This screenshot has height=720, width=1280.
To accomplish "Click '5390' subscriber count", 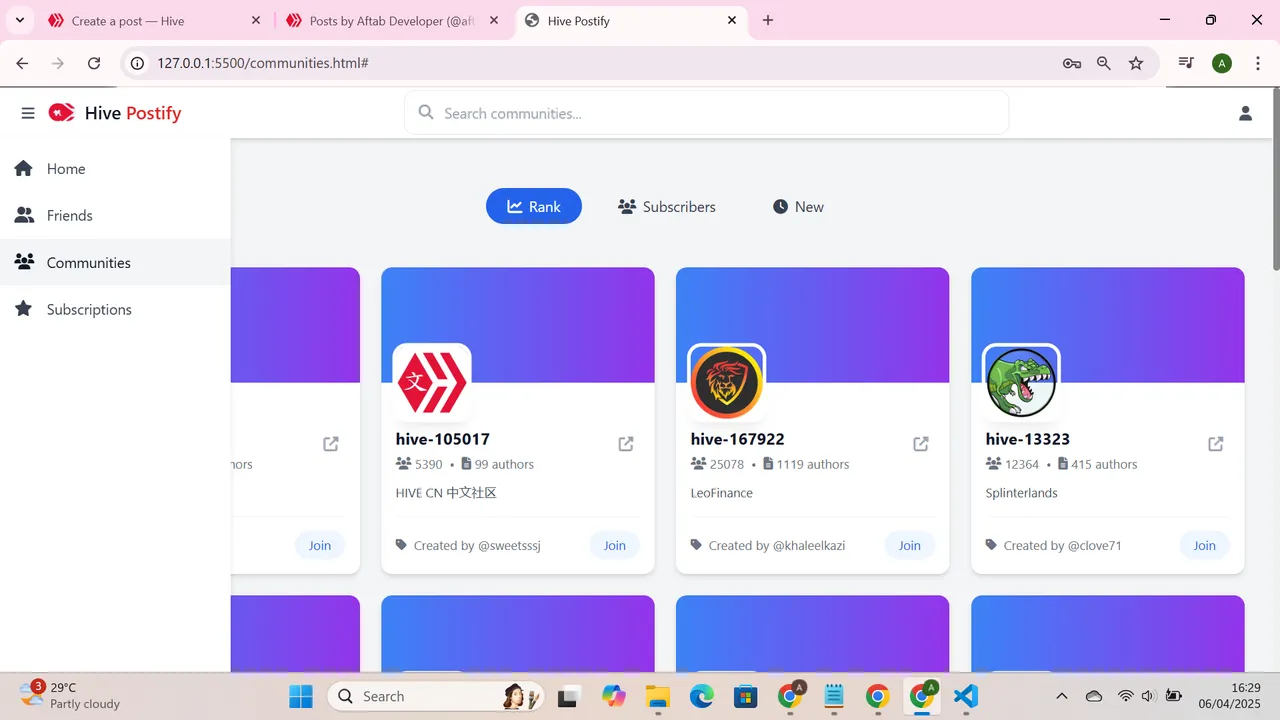I will point(429,464).
